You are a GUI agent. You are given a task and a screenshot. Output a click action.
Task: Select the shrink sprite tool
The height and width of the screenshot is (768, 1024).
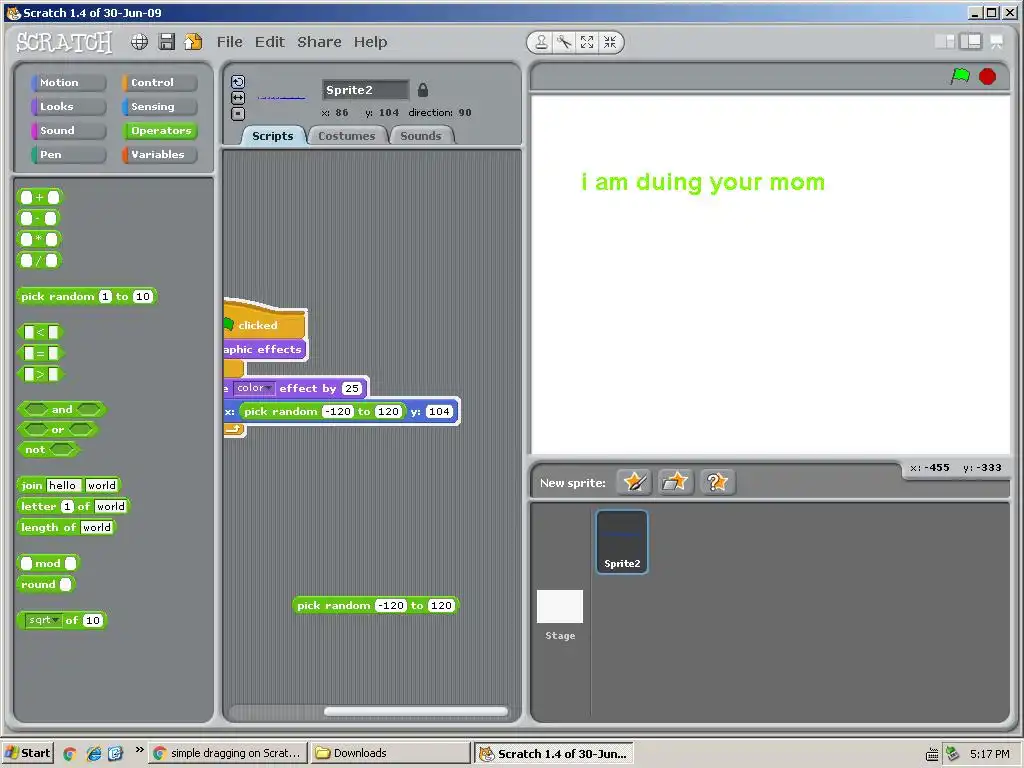609,42
